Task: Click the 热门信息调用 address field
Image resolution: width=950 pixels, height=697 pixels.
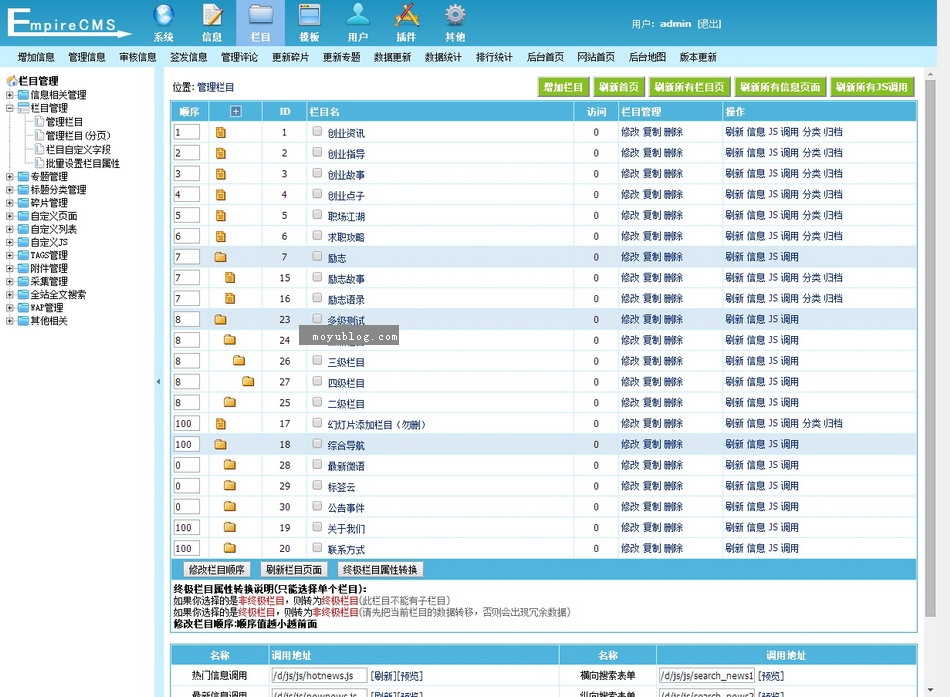Action: click(x=319, y=675)
